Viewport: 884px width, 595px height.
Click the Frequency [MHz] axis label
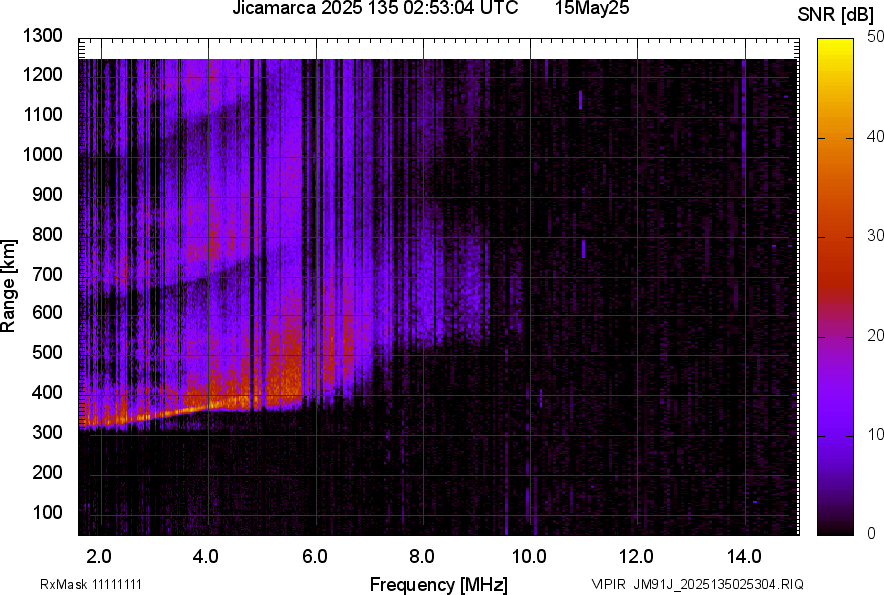point(438,584)
